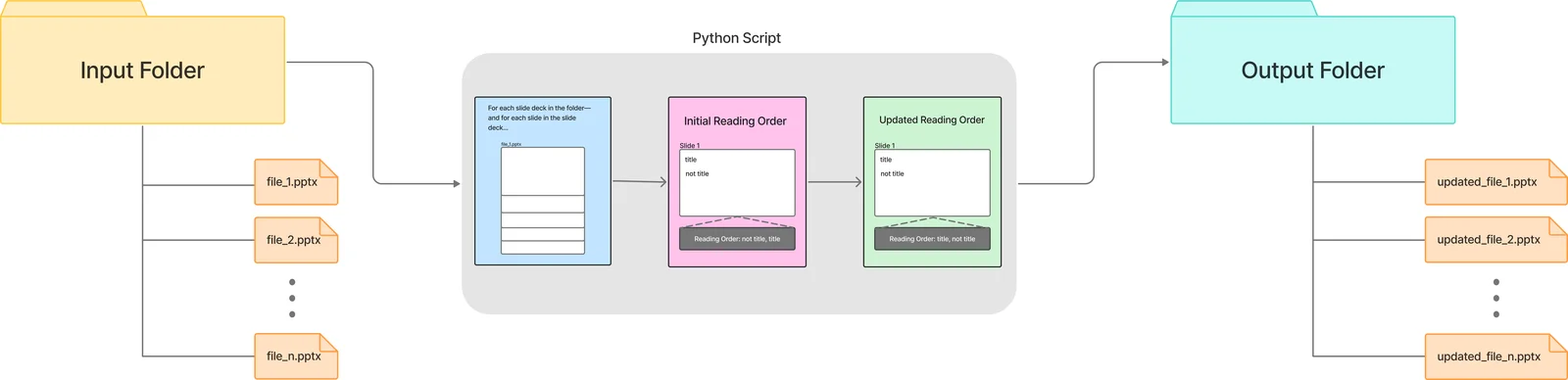The height and width of the screenshot is (380, 1568).
Task: Select the file_2.pptx file icon
Action: pos(296,240)
